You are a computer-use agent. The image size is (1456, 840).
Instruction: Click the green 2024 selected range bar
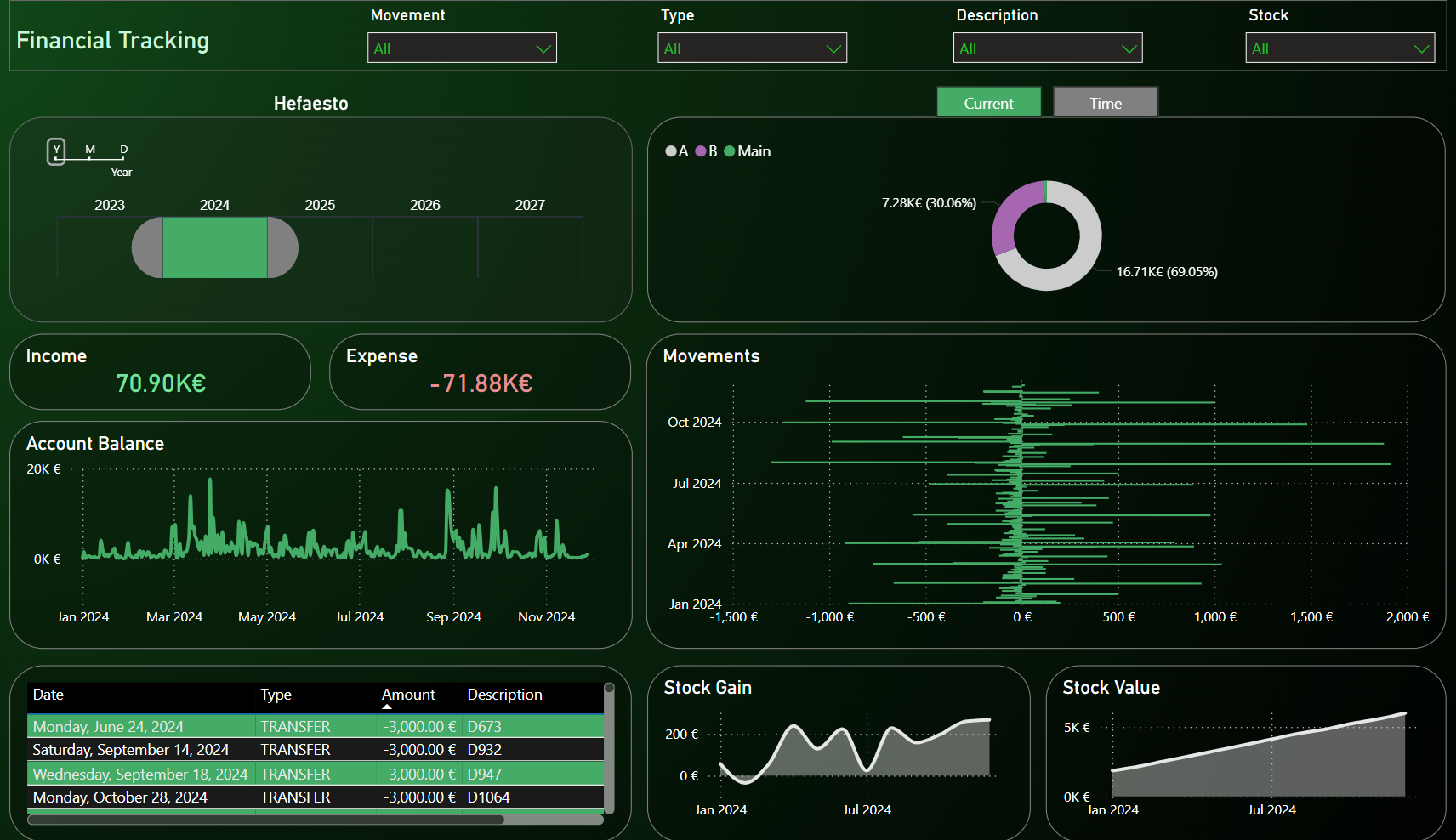pos(215,247)
